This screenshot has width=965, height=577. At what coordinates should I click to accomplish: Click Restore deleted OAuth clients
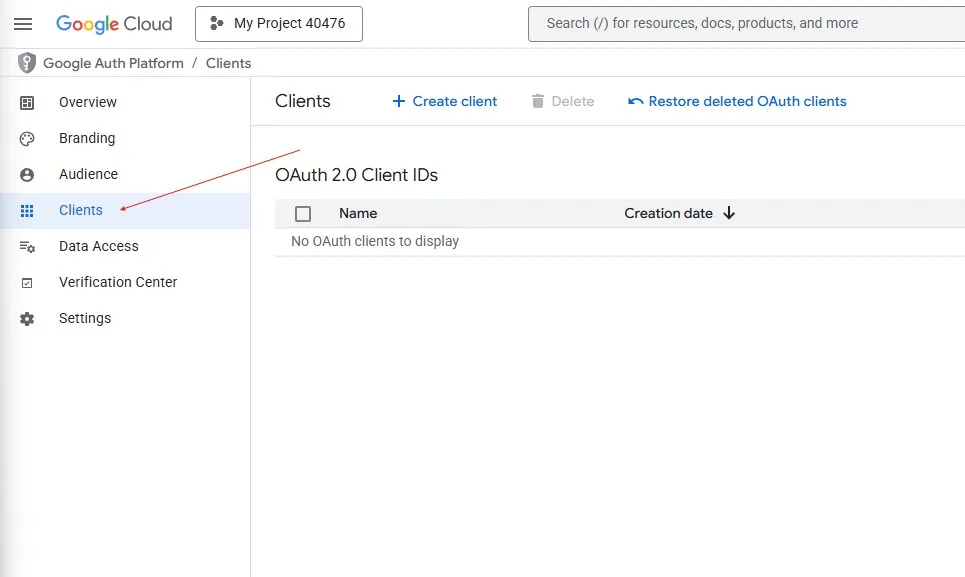click(737, 101)
